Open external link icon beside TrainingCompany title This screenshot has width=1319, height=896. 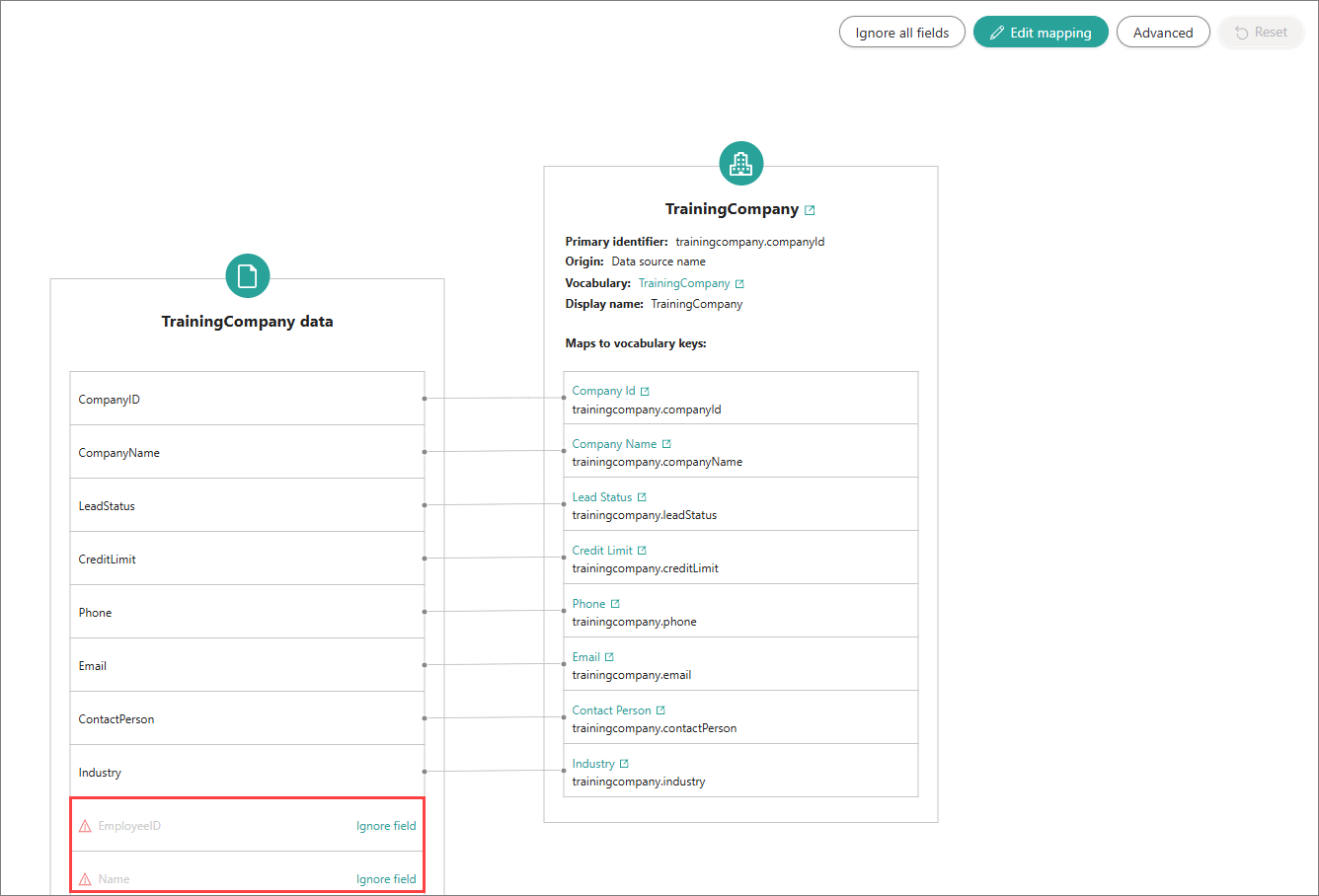click(810, 210)
